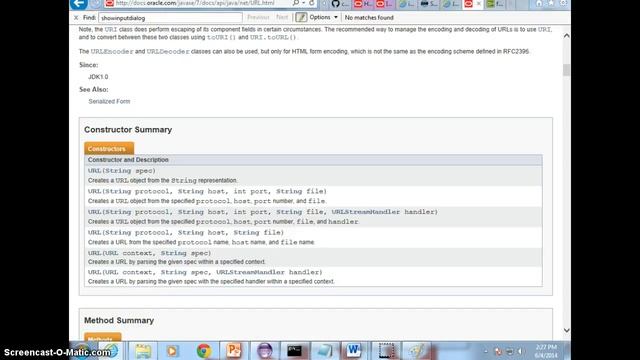Open the media player taskbar icon
The width and height of the screenshot is (640, 360).
[x=172, y=351]
